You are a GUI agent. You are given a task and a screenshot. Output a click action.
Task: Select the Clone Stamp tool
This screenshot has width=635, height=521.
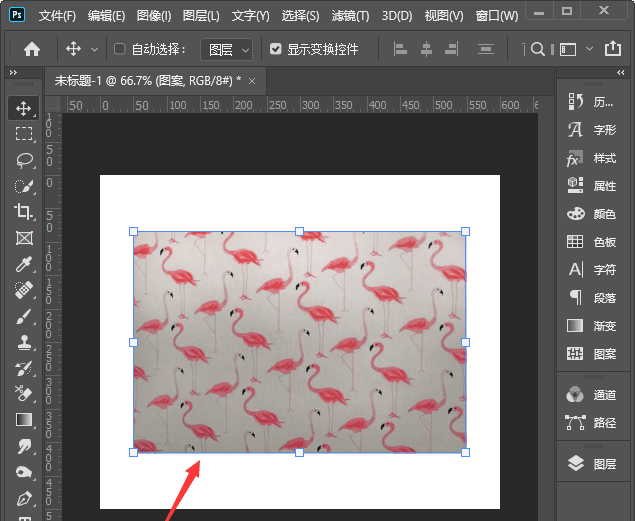(24, 342)
